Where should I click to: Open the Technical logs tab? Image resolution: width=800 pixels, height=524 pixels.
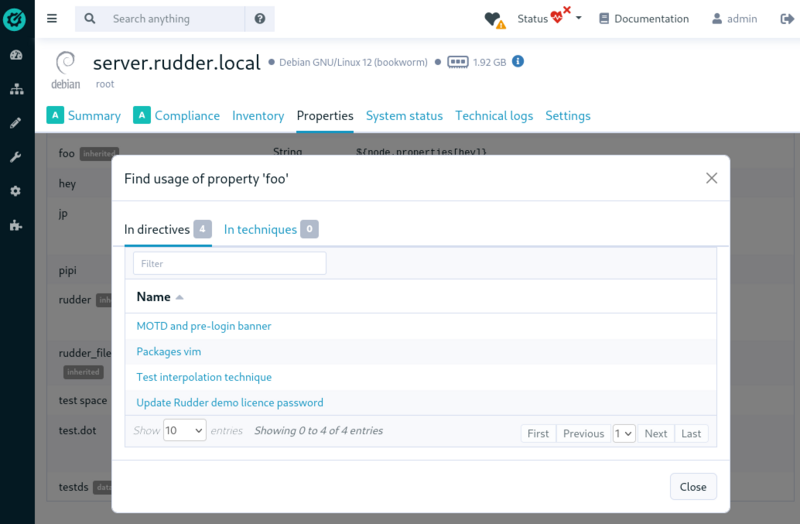coord(494,116)
